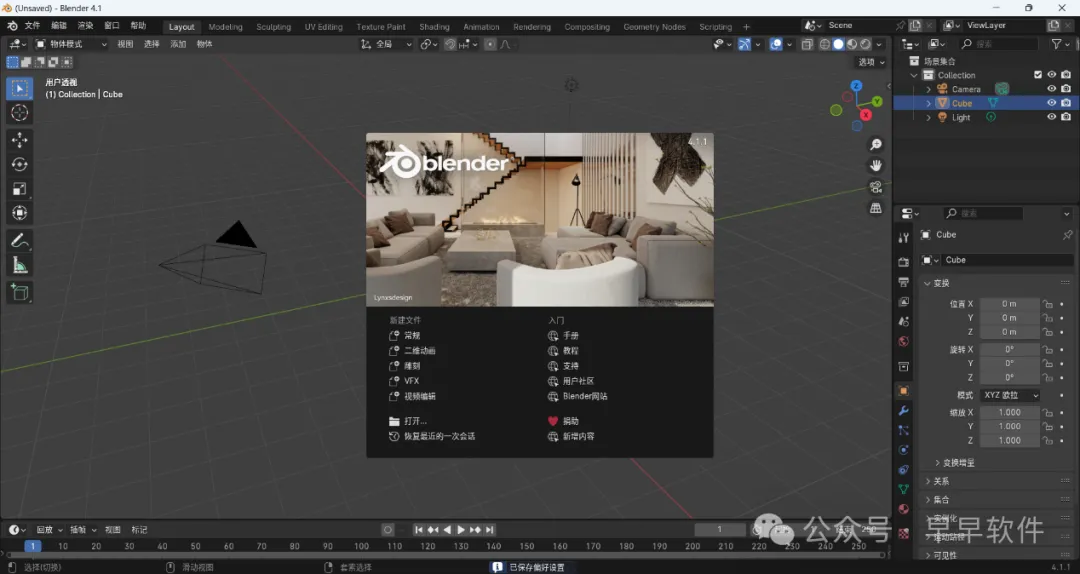Open the World properties tab

pos(904,342)
